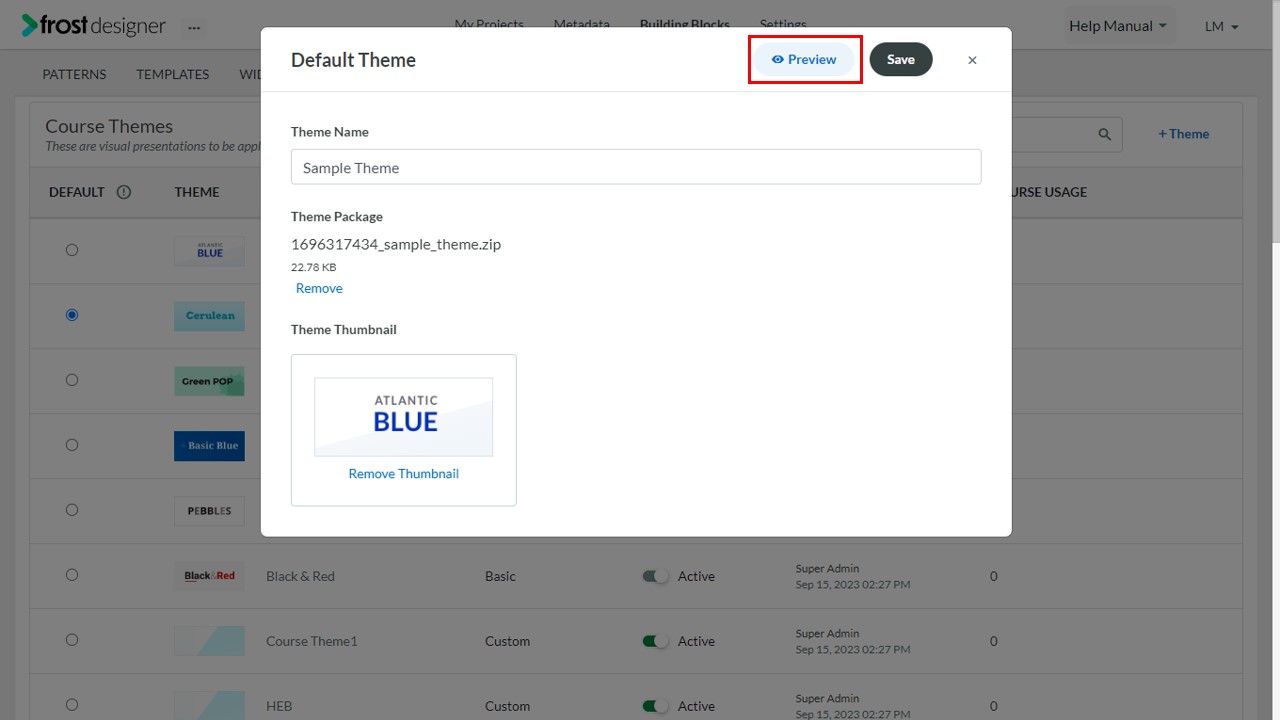Open the LM user menu
Image resolution: width=1280 pixels, height=720 pixels.
point(1222,26)
